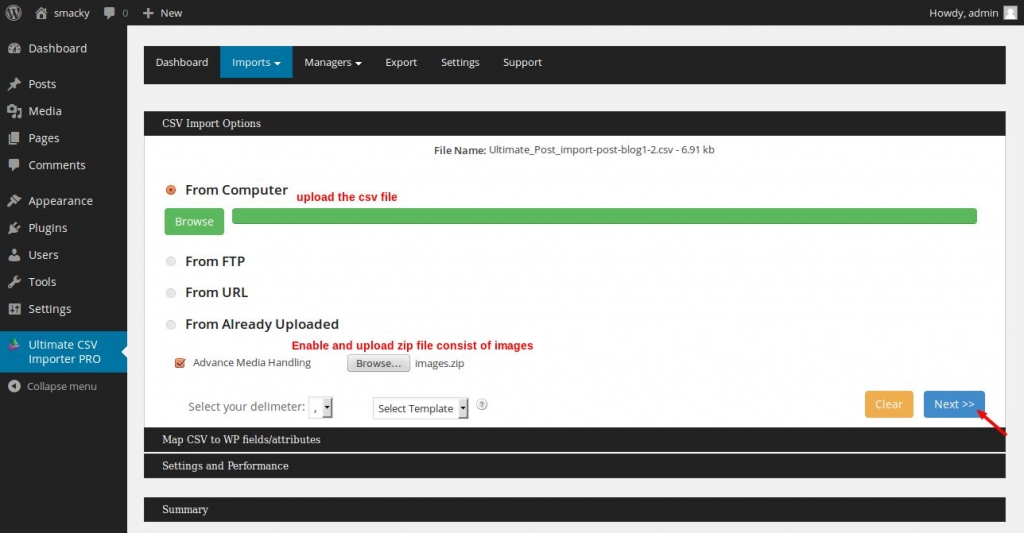This screenshot has height=533, width=1024.
Task: Click the green Browse button
Action: click(x=194, y=221)
